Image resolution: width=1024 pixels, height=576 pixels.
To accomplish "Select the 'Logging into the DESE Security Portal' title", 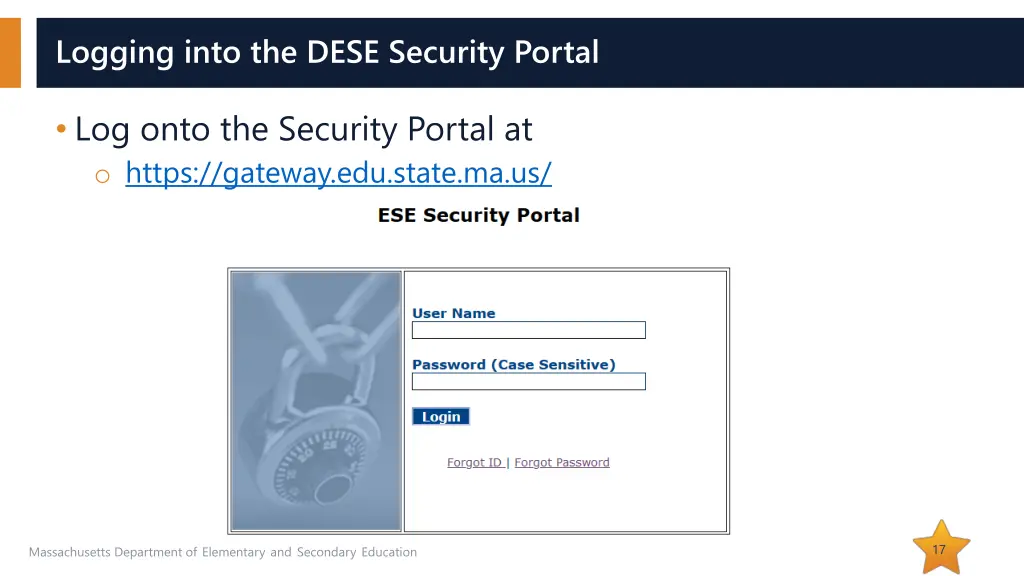I will (x=327, y=52).
